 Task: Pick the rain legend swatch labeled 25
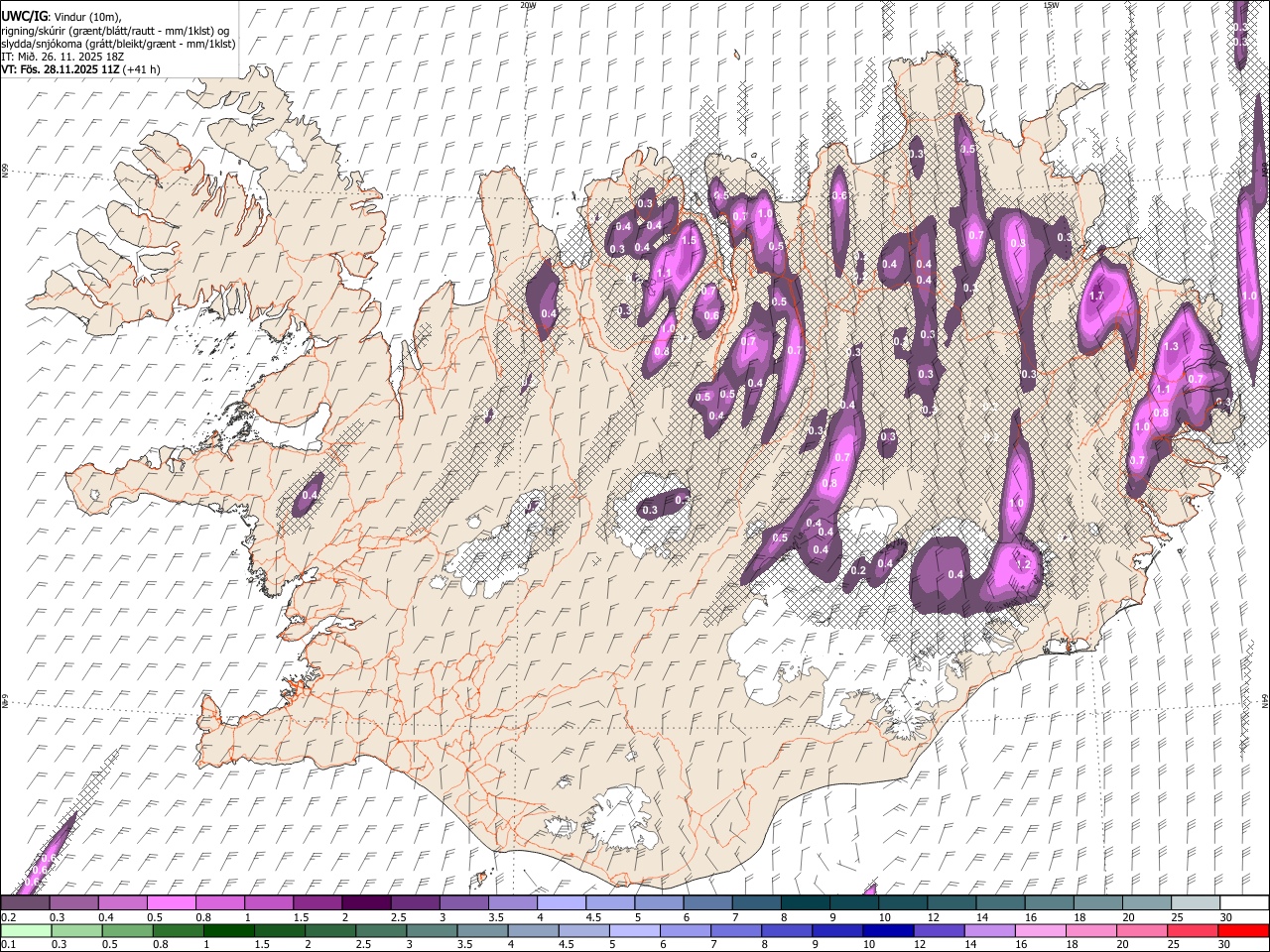coord(1193,930)
